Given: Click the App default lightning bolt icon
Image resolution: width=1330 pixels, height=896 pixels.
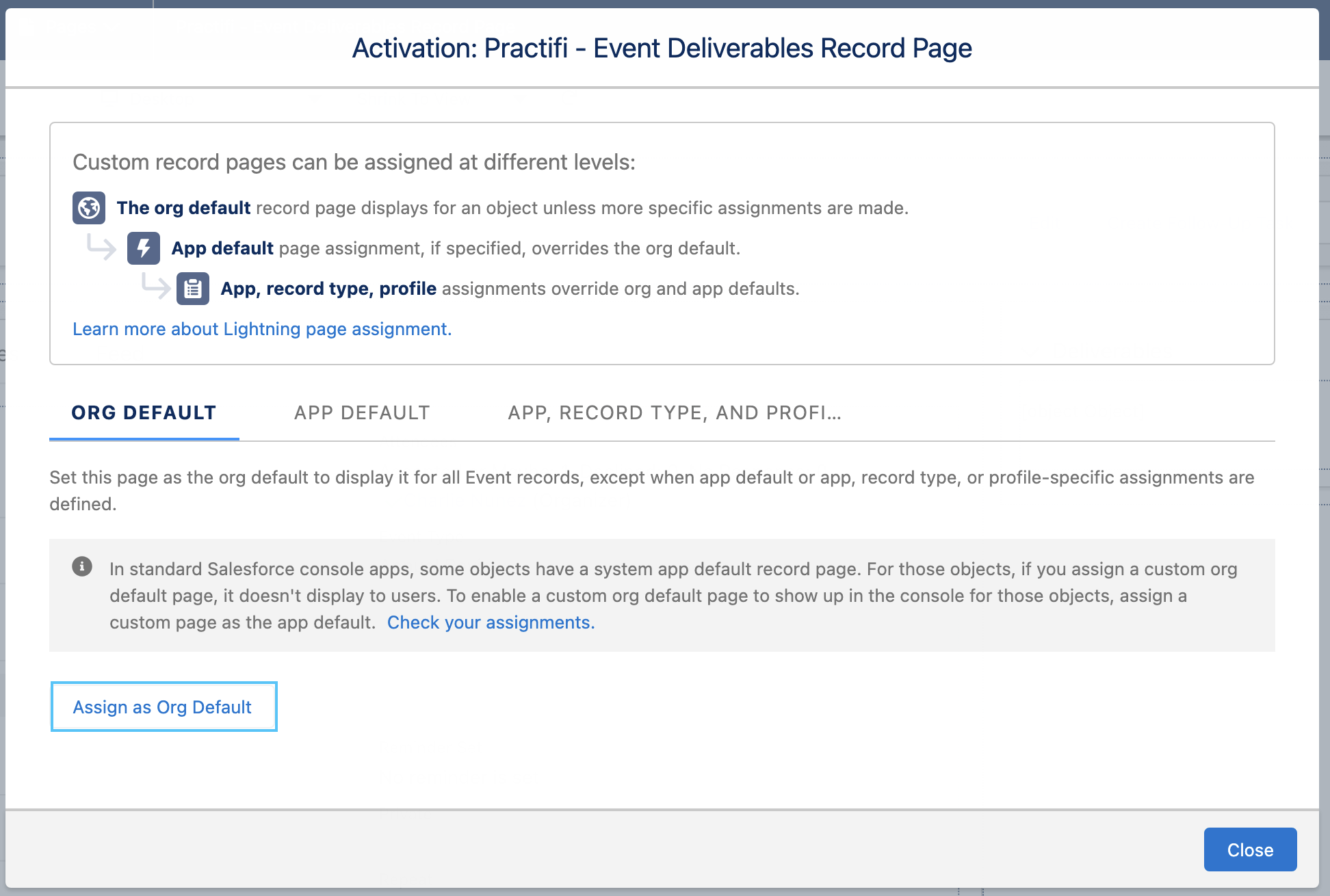Looking at the screenshot, I should [x=144, y=248].
